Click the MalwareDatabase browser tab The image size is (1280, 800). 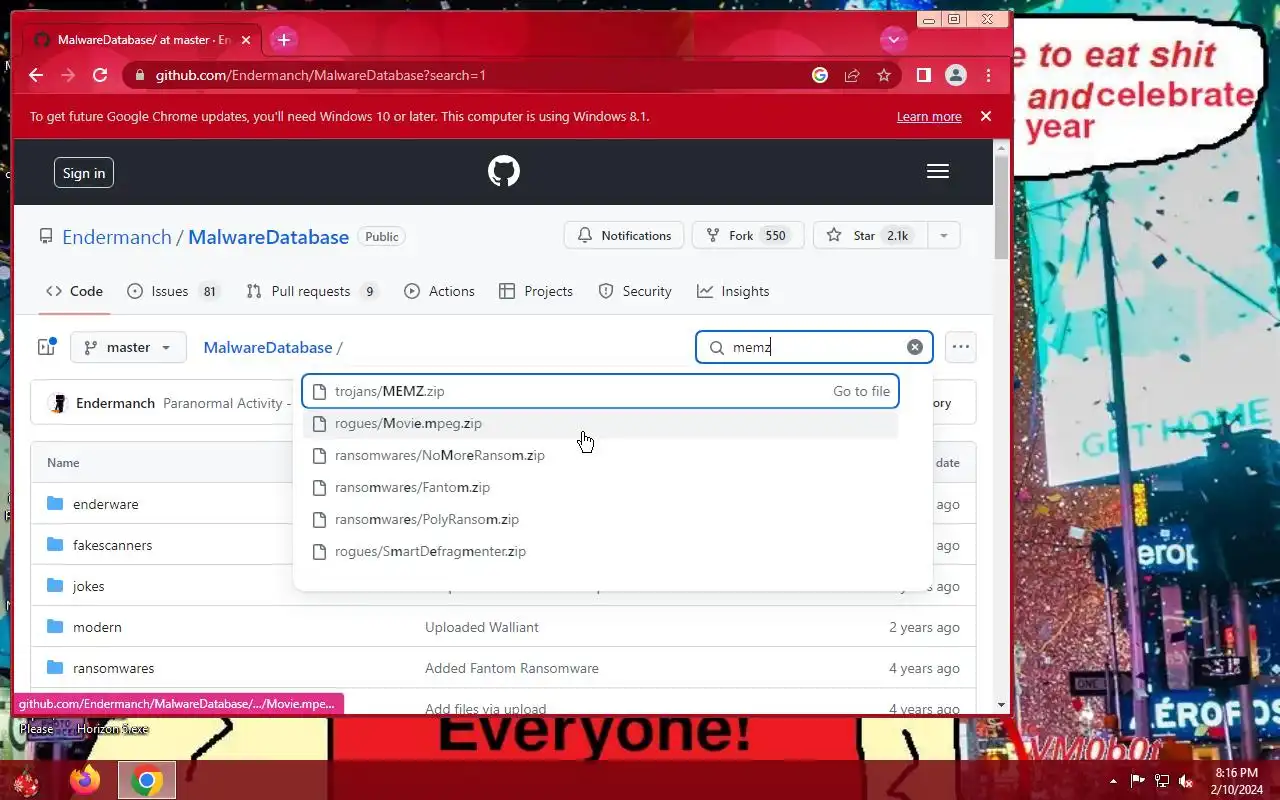click(143, 40)
